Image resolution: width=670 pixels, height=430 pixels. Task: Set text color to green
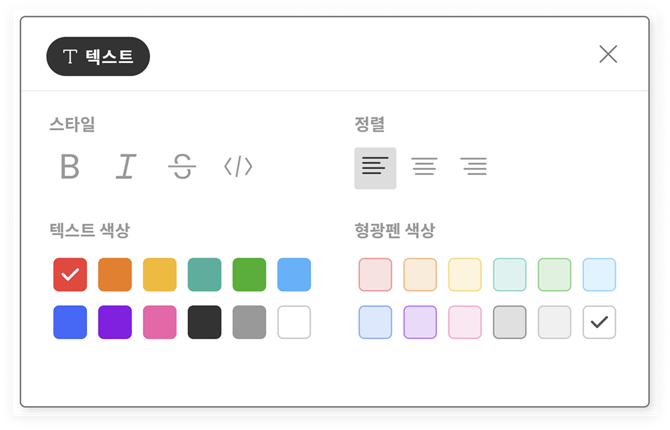point(249,274)
